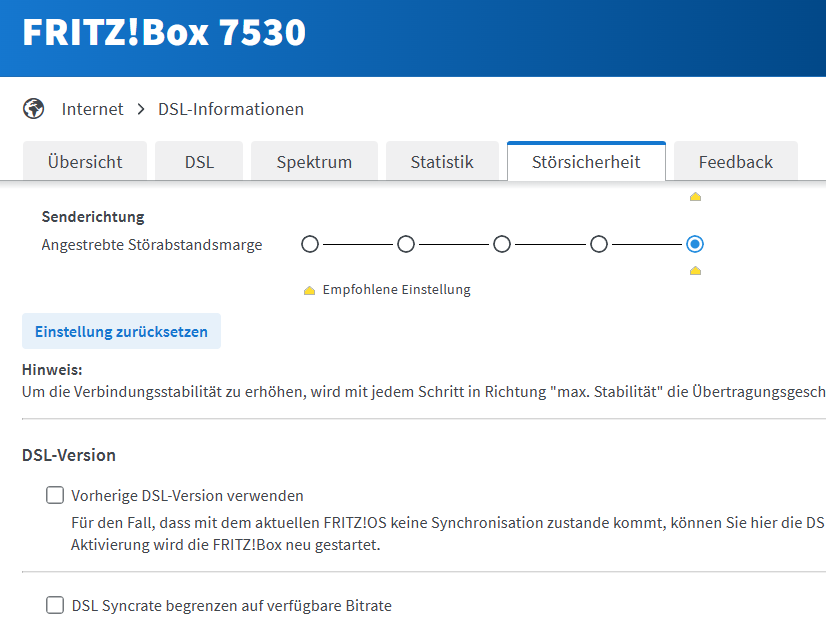Enable Vorherige DSL-Version verwenden checkbox
This screenshot has width=826, height=630.
55,495
